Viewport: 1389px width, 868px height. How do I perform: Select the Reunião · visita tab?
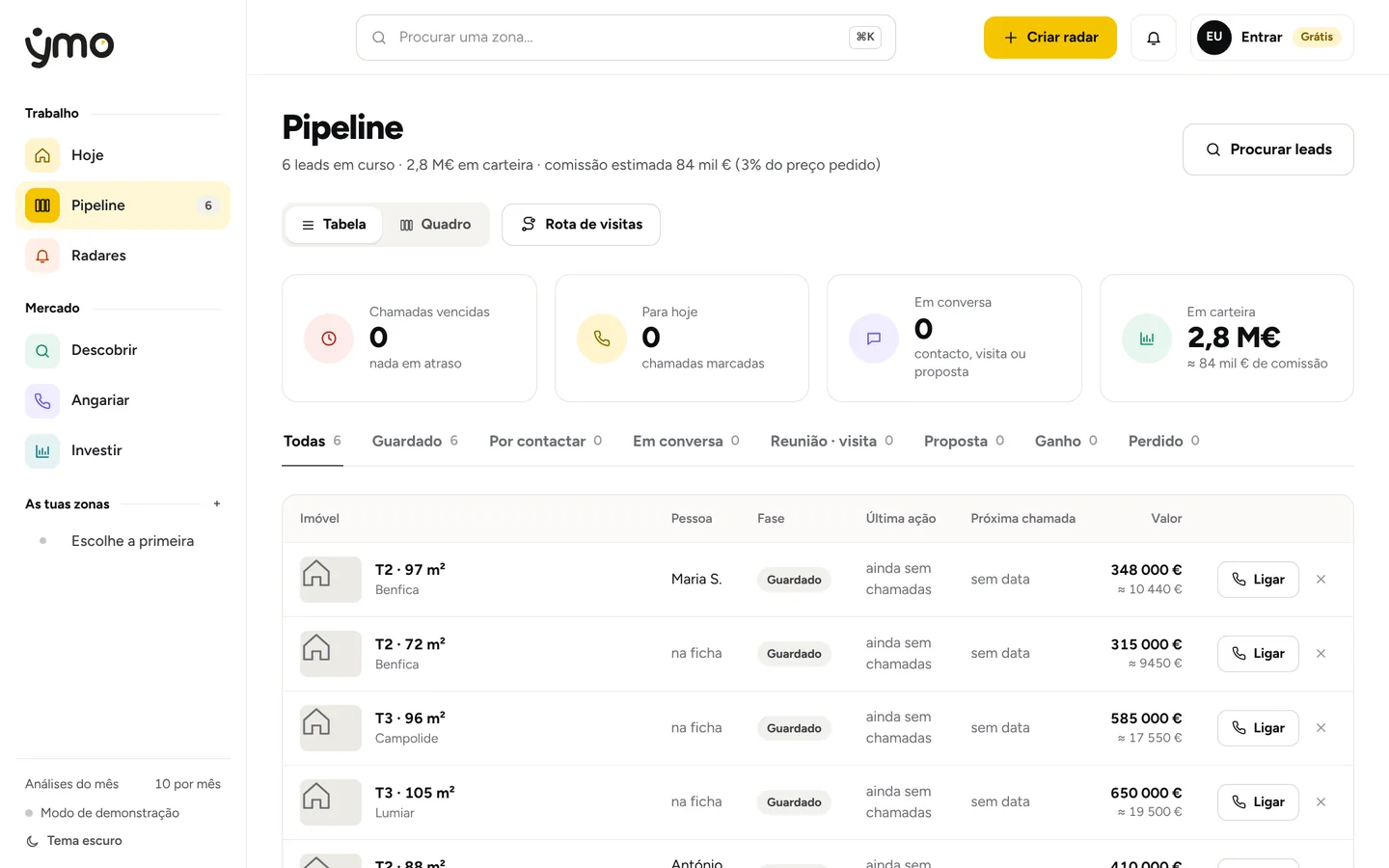click(831, 441)
